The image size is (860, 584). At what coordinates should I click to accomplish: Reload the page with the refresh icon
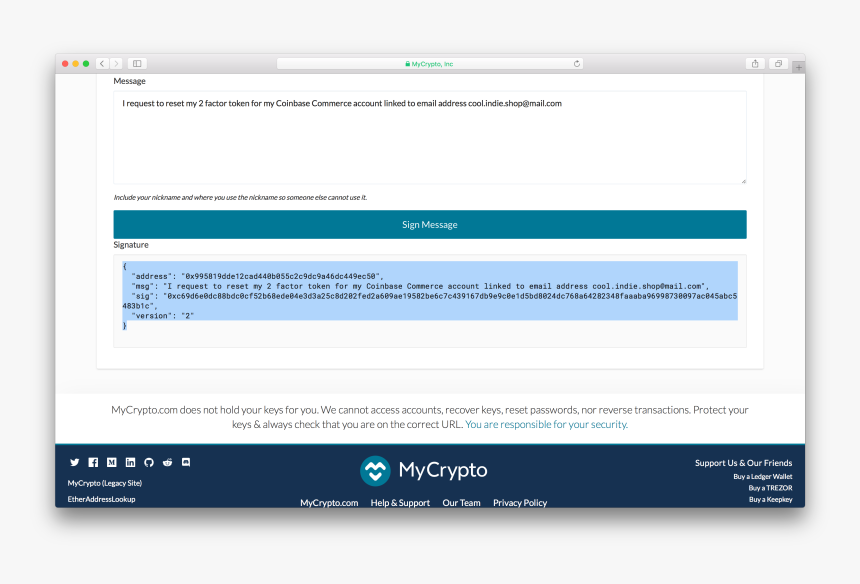click(576, 64)
